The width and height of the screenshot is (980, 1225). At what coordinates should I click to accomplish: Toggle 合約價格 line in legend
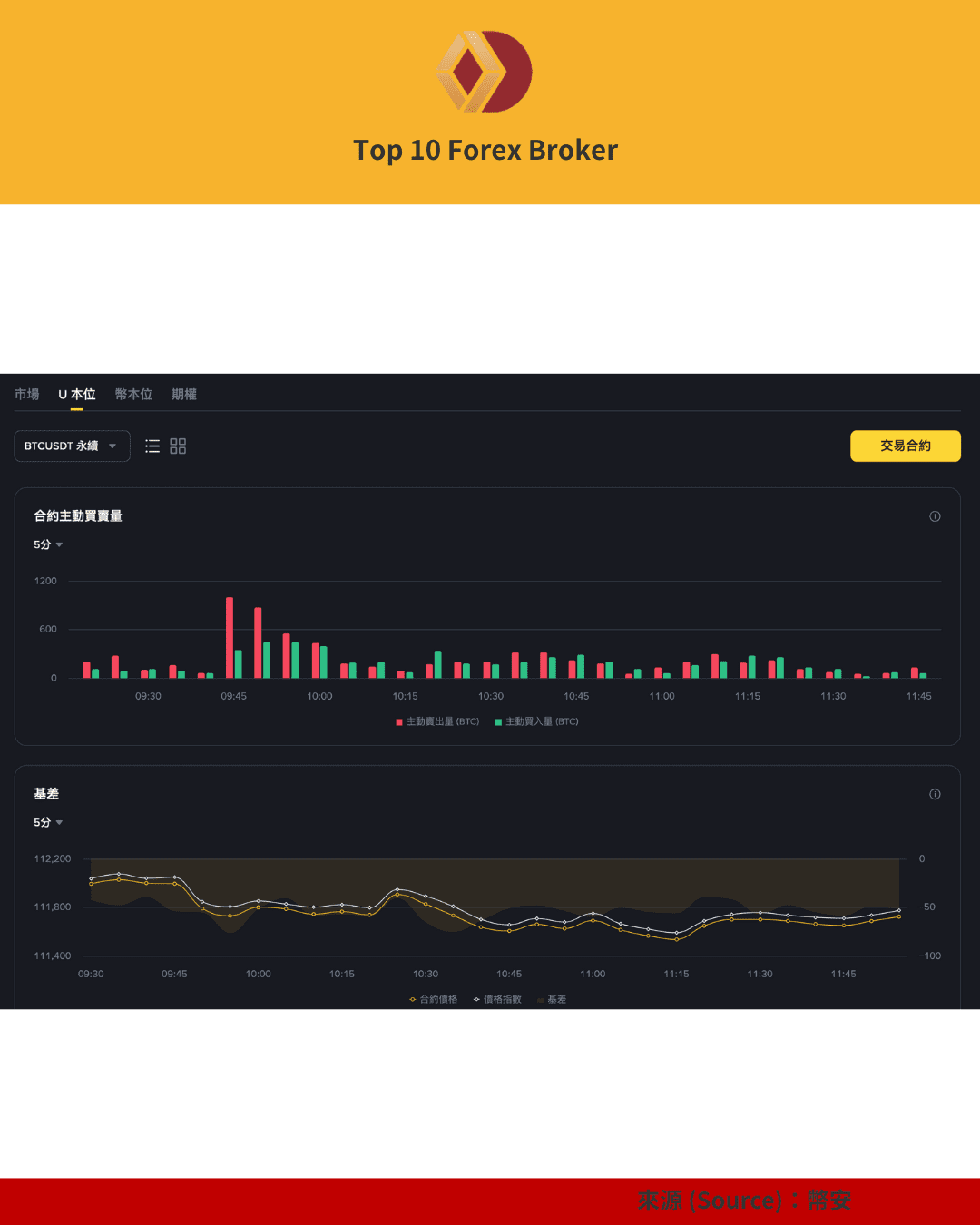434,999
